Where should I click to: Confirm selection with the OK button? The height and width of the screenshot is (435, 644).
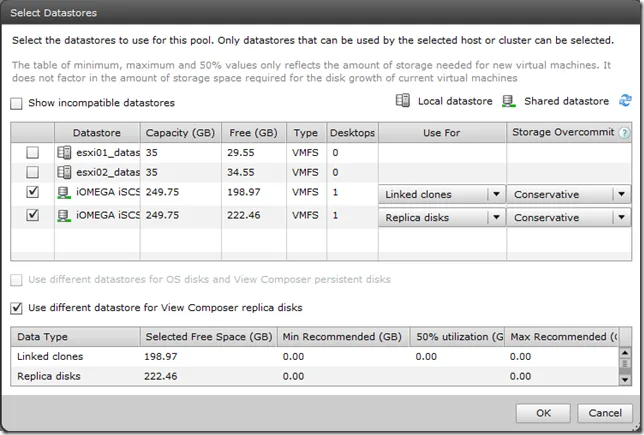click(543, 413)
